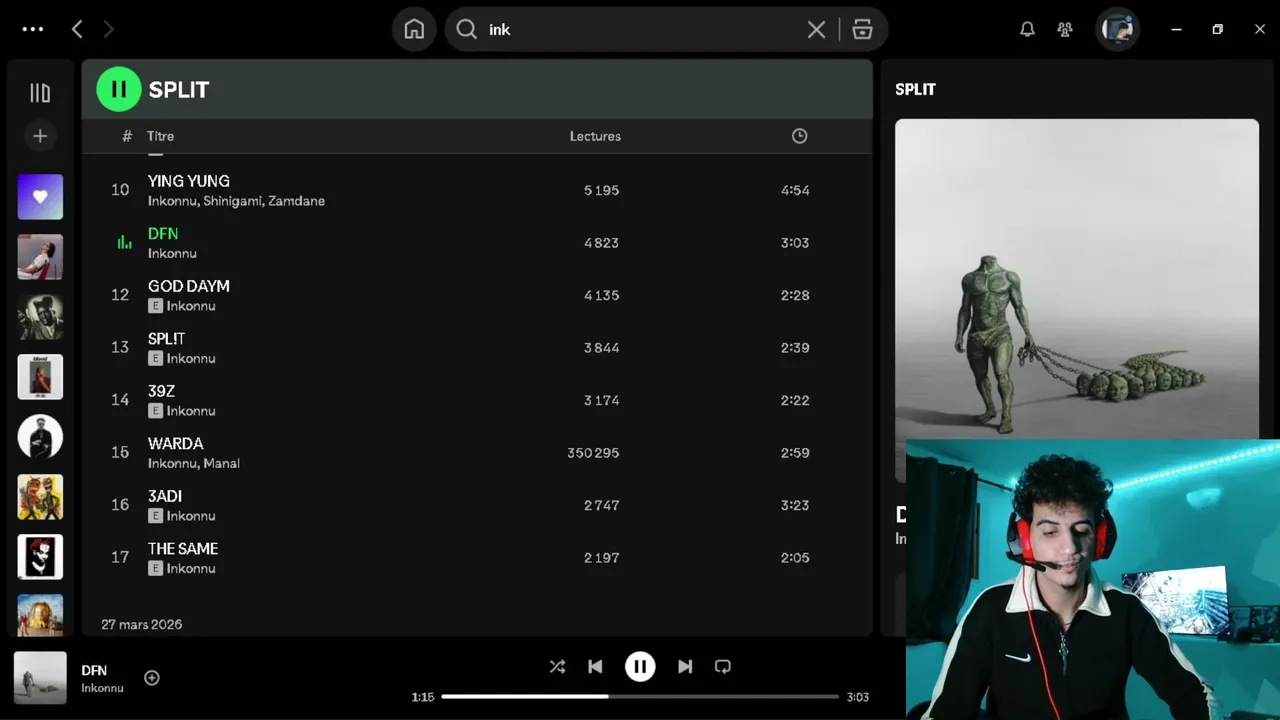This screenshot has width=1280, height=720.
Task: Open the three-dots app menu
Action: click(x=33, y=29)
